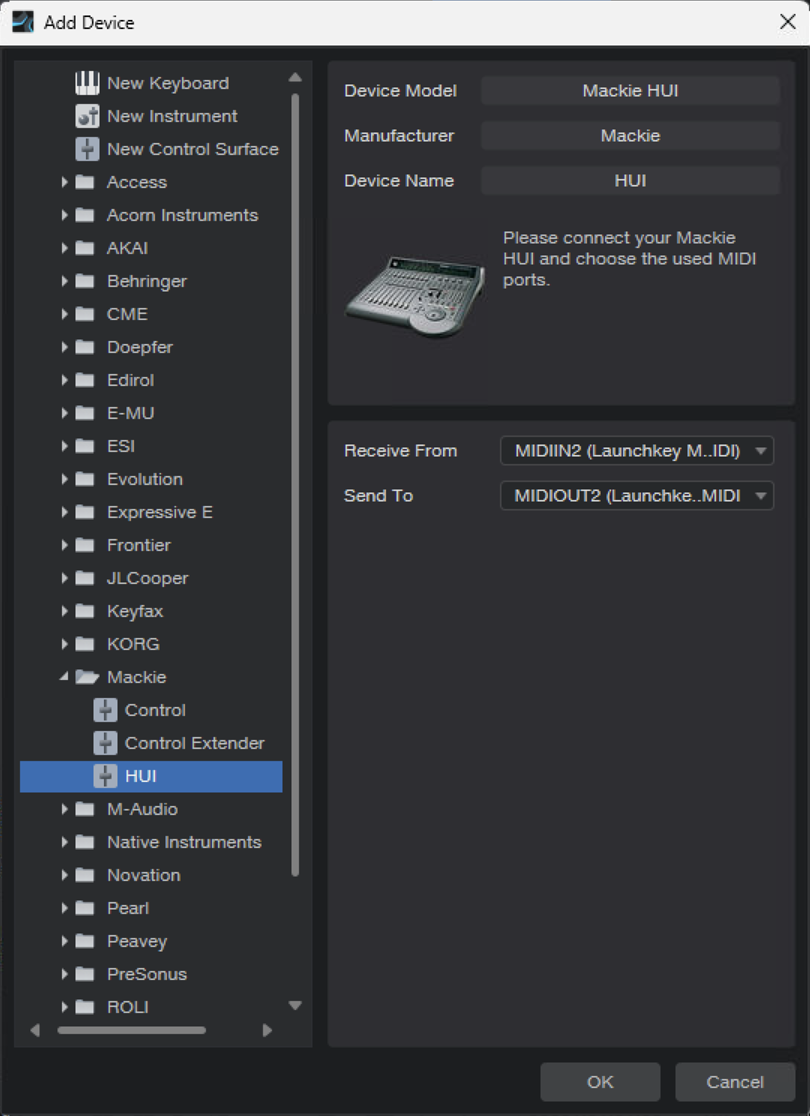The image size is (810, 1116).
Task: Select the New Instrument icon
Action: (87, 116)
